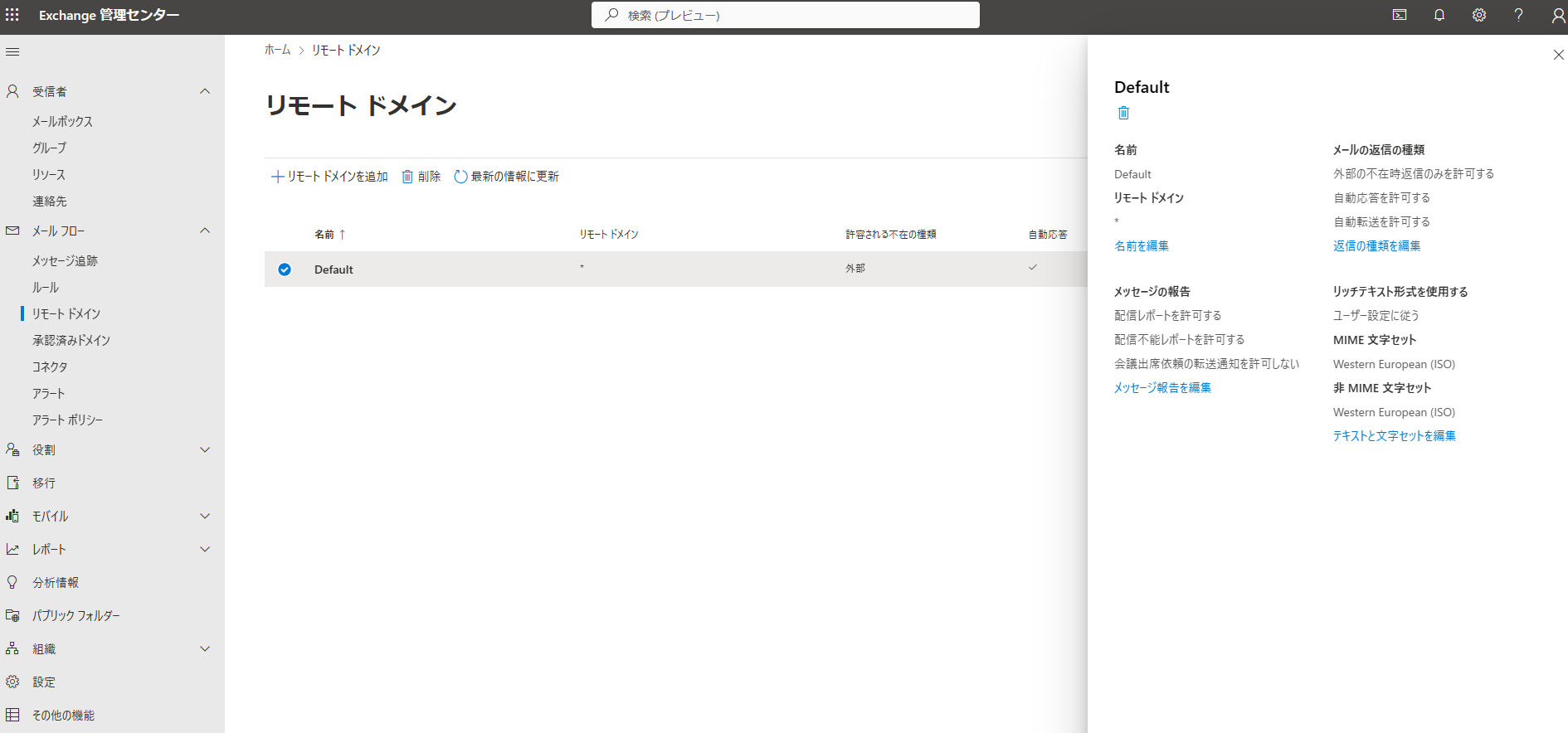Open notifications bell icon
The height and width of the screenshot is (733, 1568).
[x=1439, y=15]
